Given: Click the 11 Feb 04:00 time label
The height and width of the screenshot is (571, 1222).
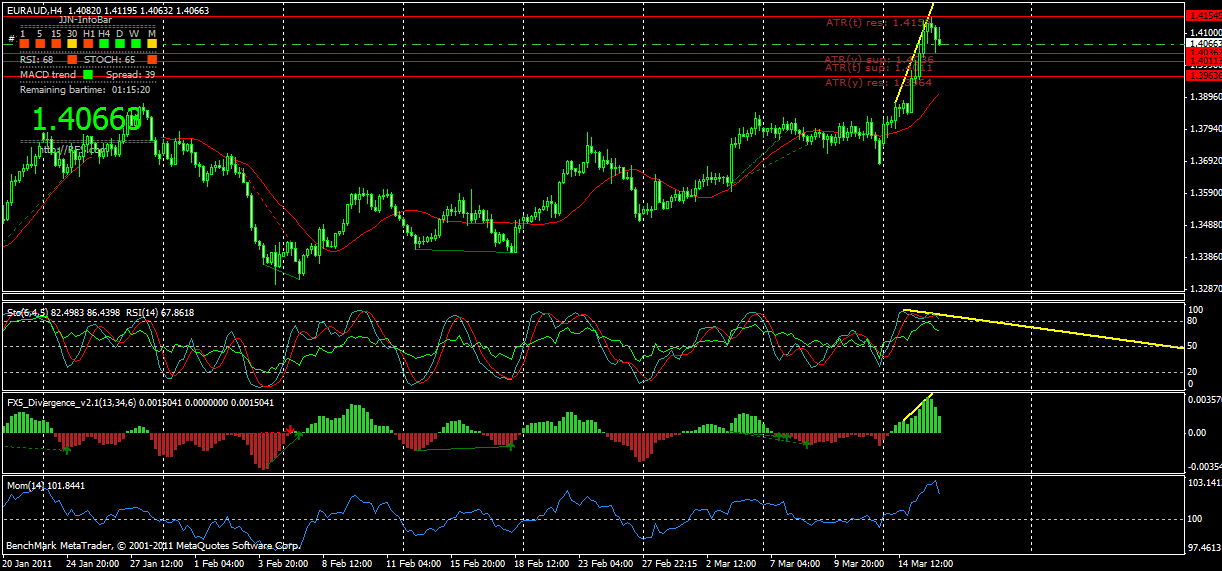Looking at the screenshot, I should (x=412, y=564).
